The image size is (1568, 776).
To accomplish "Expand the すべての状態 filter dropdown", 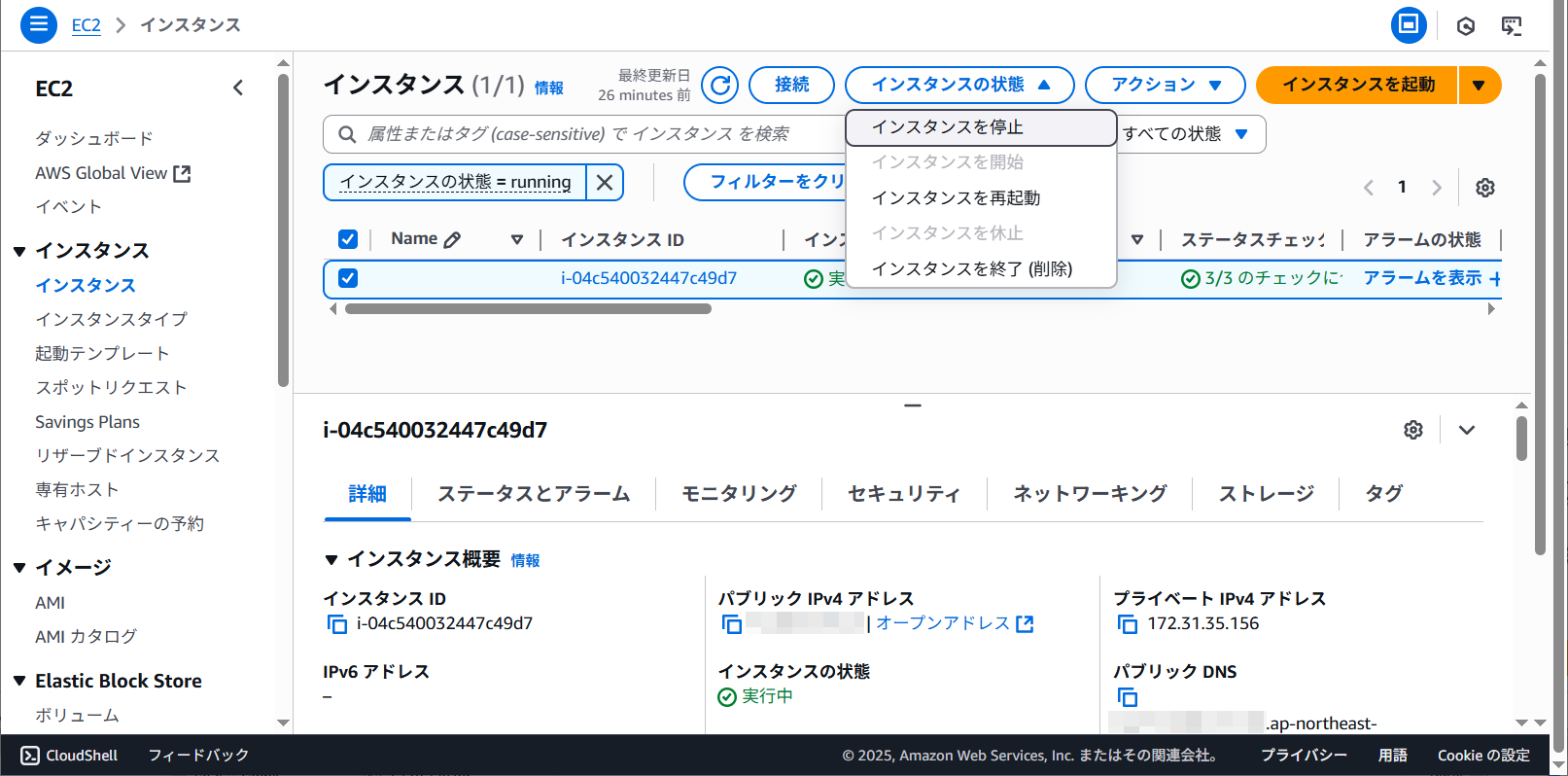I will pos(1186,134).
